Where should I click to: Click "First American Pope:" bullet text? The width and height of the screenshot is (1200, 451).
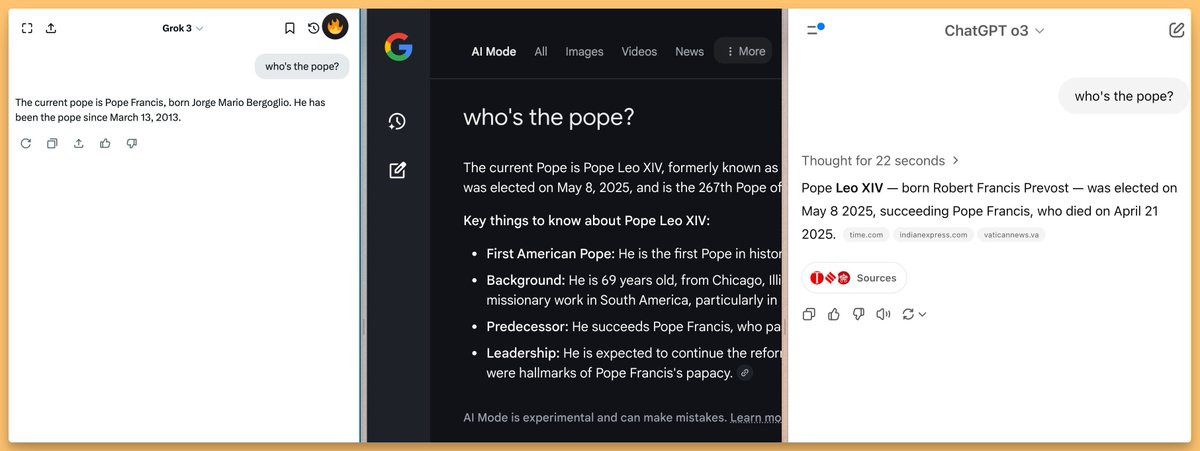pos(551,253)
